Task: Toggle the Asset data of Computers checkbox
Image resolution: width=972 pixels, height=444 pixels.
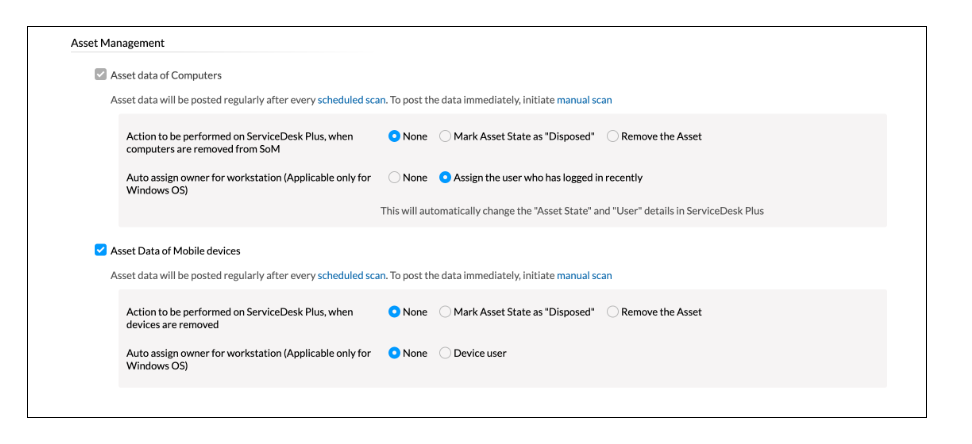Action: tap(101, 75)
